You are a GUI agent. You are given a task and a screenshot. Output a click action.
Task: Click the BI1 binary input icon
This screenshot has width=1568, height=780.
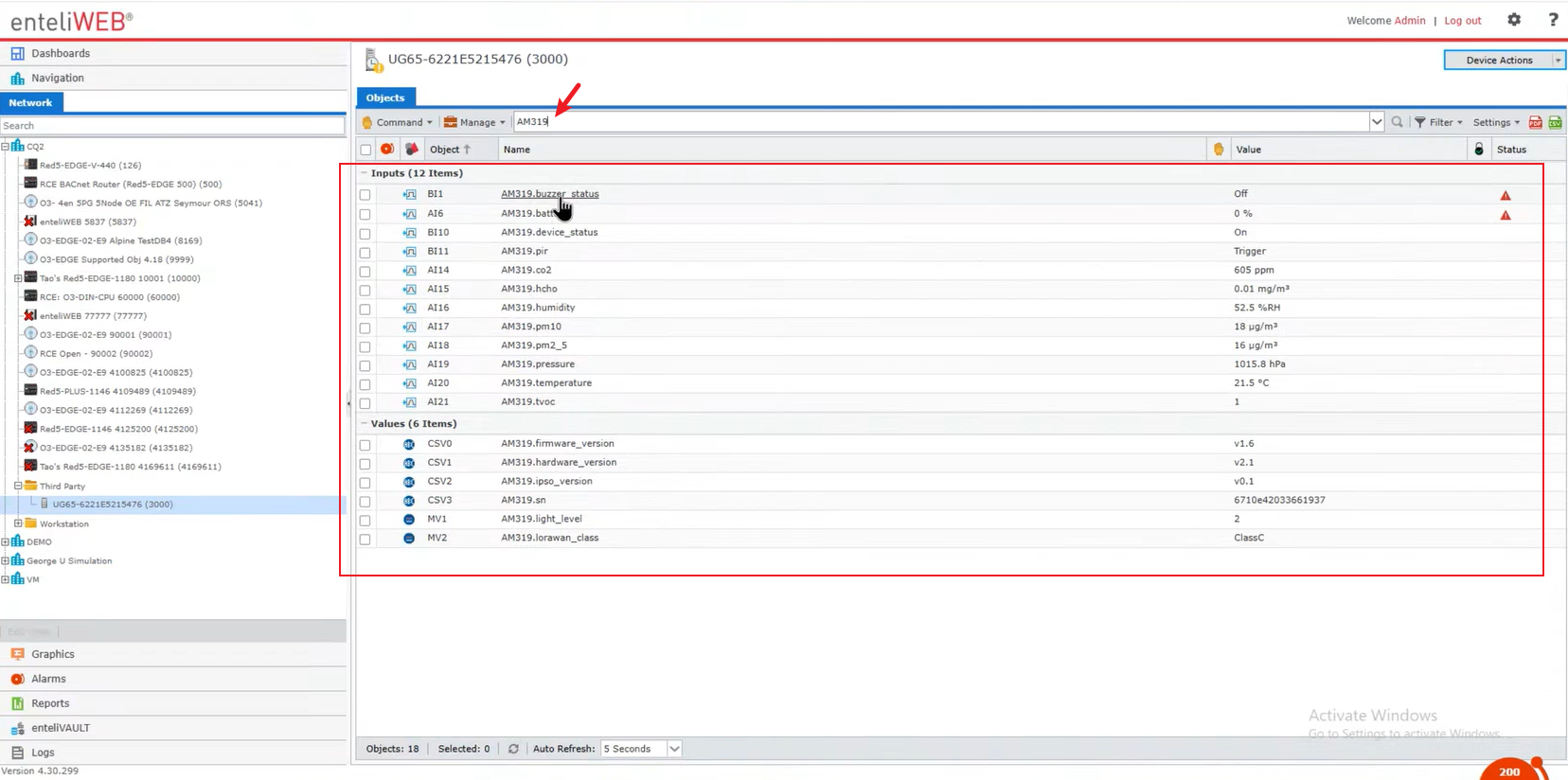409,194
